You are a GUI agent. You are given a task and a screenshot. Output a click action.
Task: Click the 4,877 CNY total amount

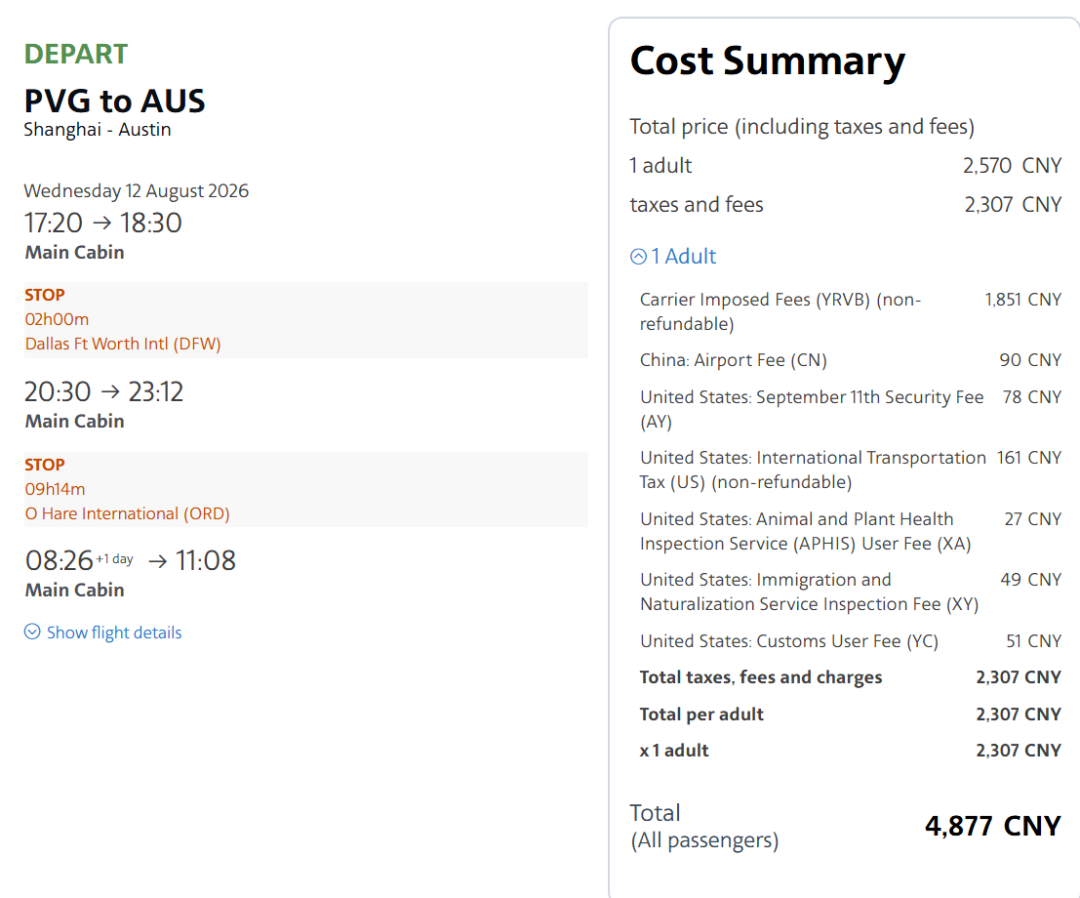(992, 826)
